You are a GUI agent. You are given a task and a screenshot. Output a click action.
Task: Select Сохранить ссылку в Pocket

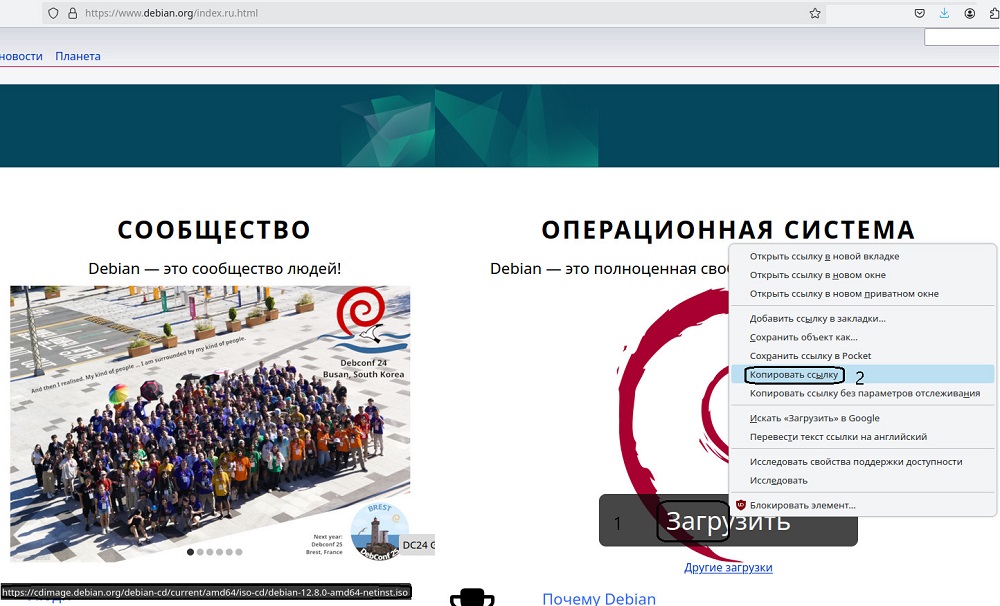tap(862, 355)
